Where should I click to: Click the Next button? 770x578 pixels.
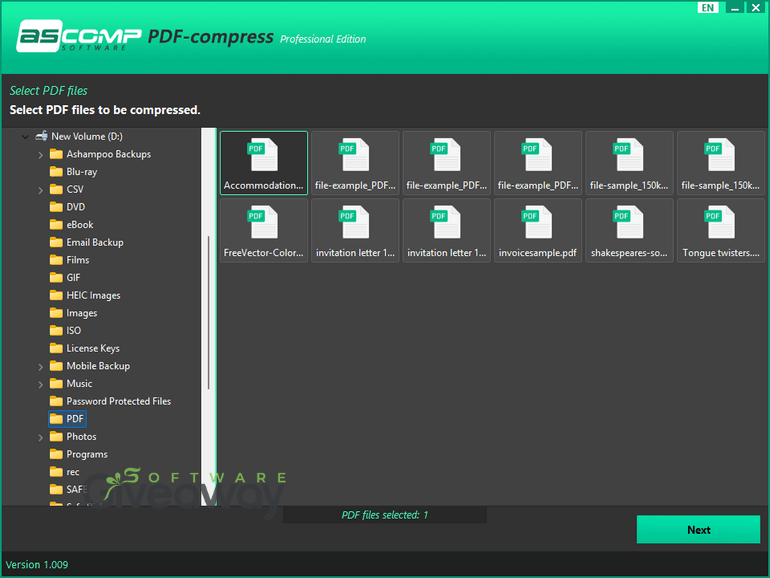(x=698, y=529)
